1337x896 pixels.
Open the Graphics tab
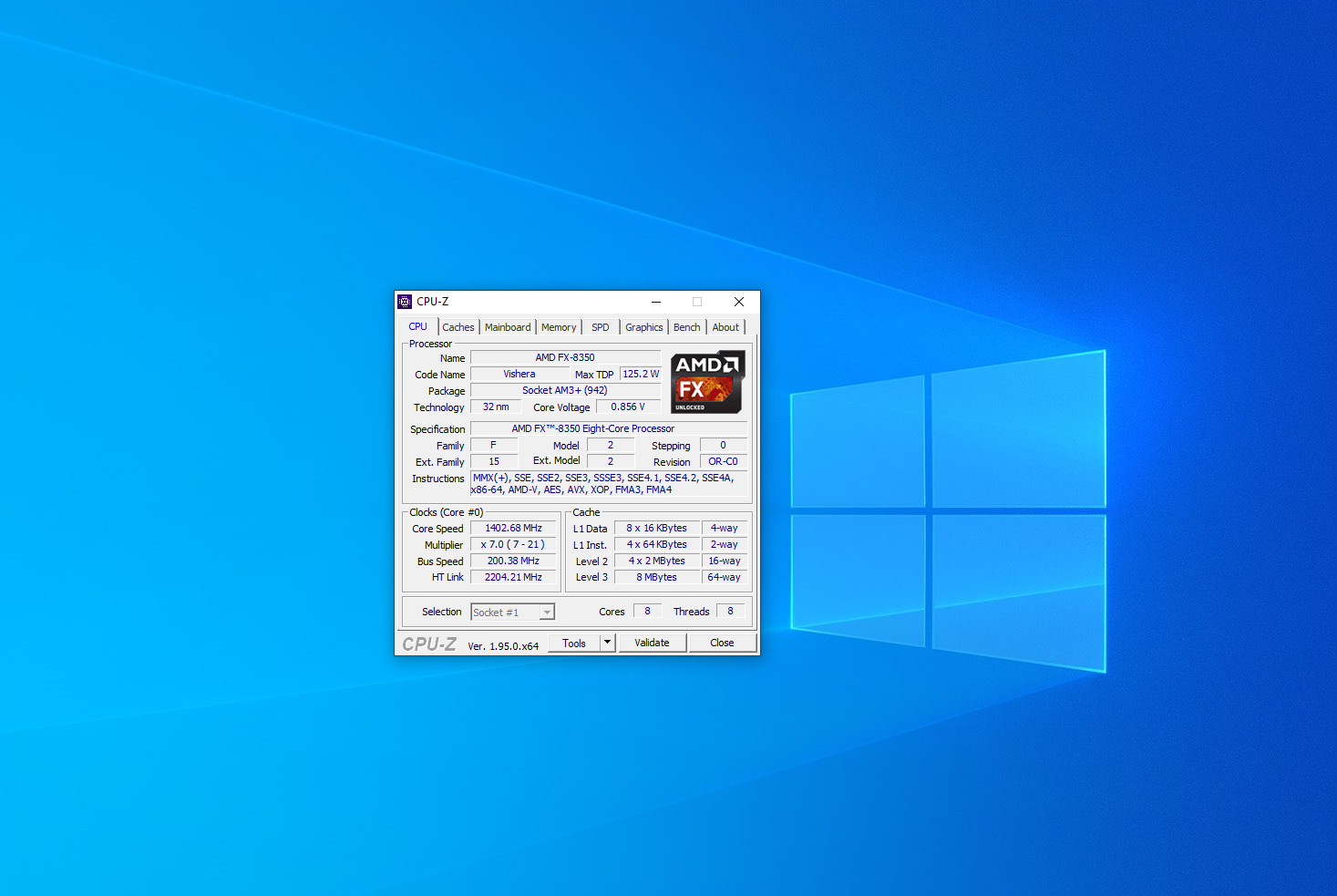coord(644,327)
